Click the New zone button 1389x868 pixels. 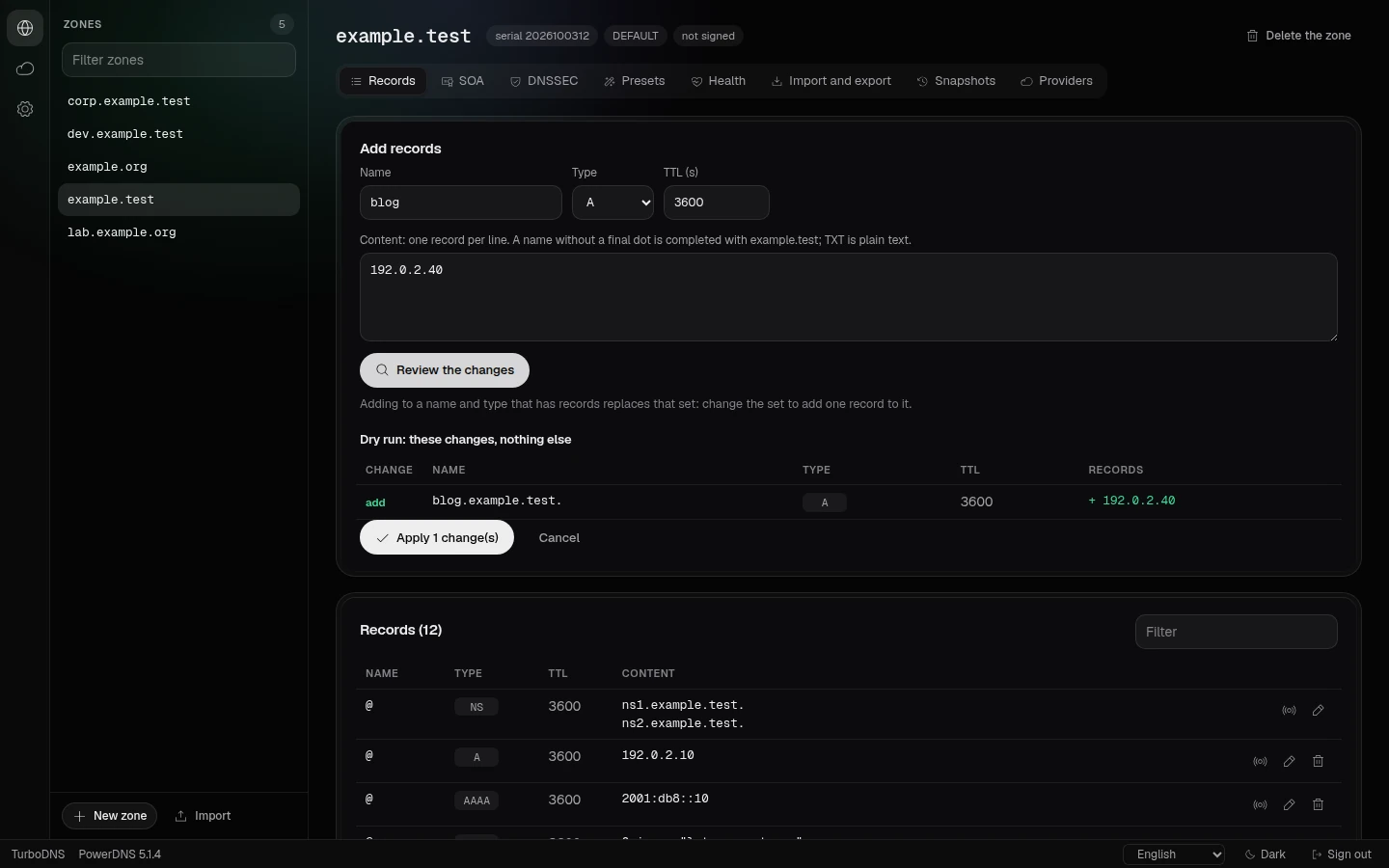(111, 816)
